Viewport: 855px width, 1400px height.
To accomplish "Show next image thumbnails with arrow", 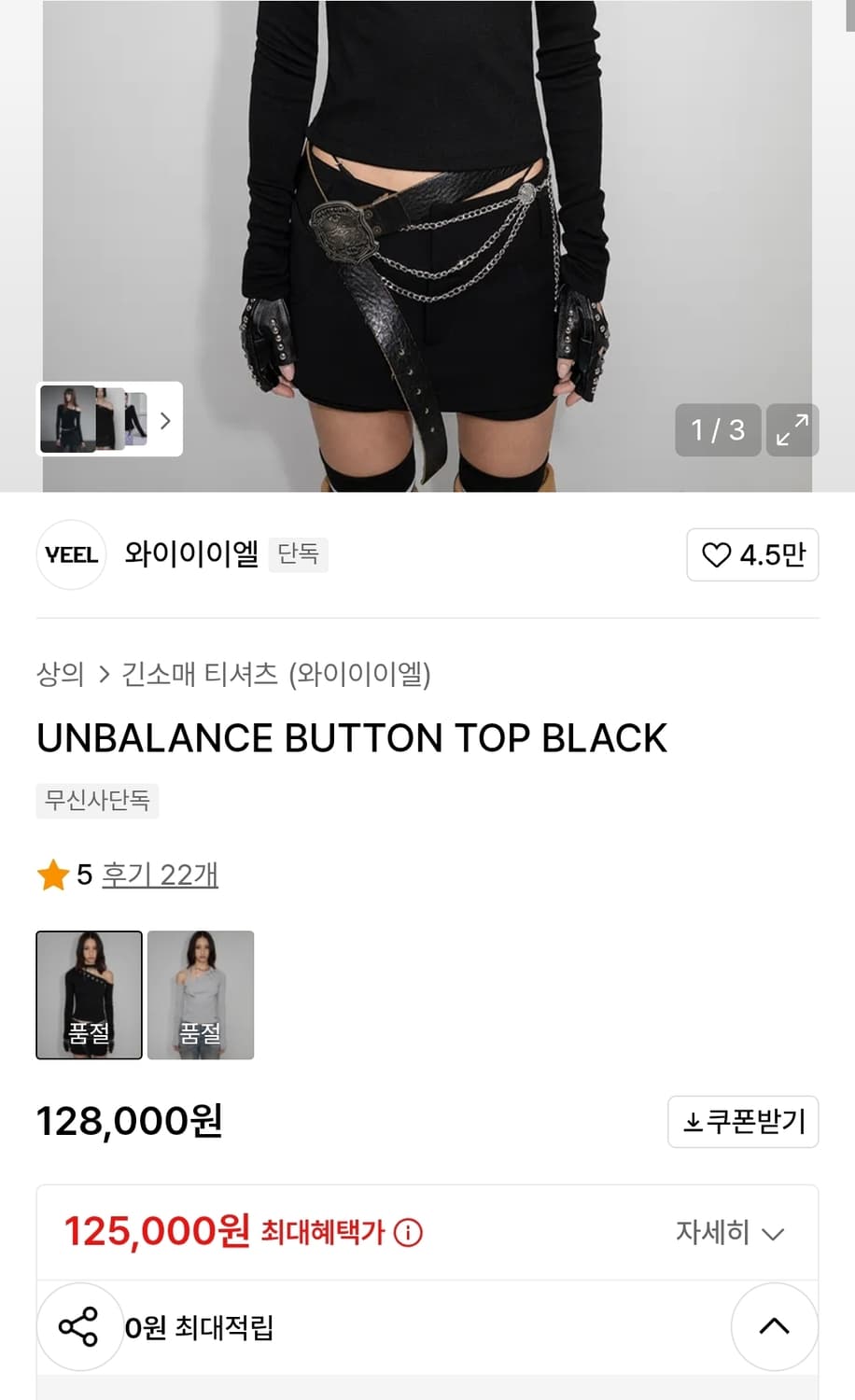I will click(x=165, y=420).
